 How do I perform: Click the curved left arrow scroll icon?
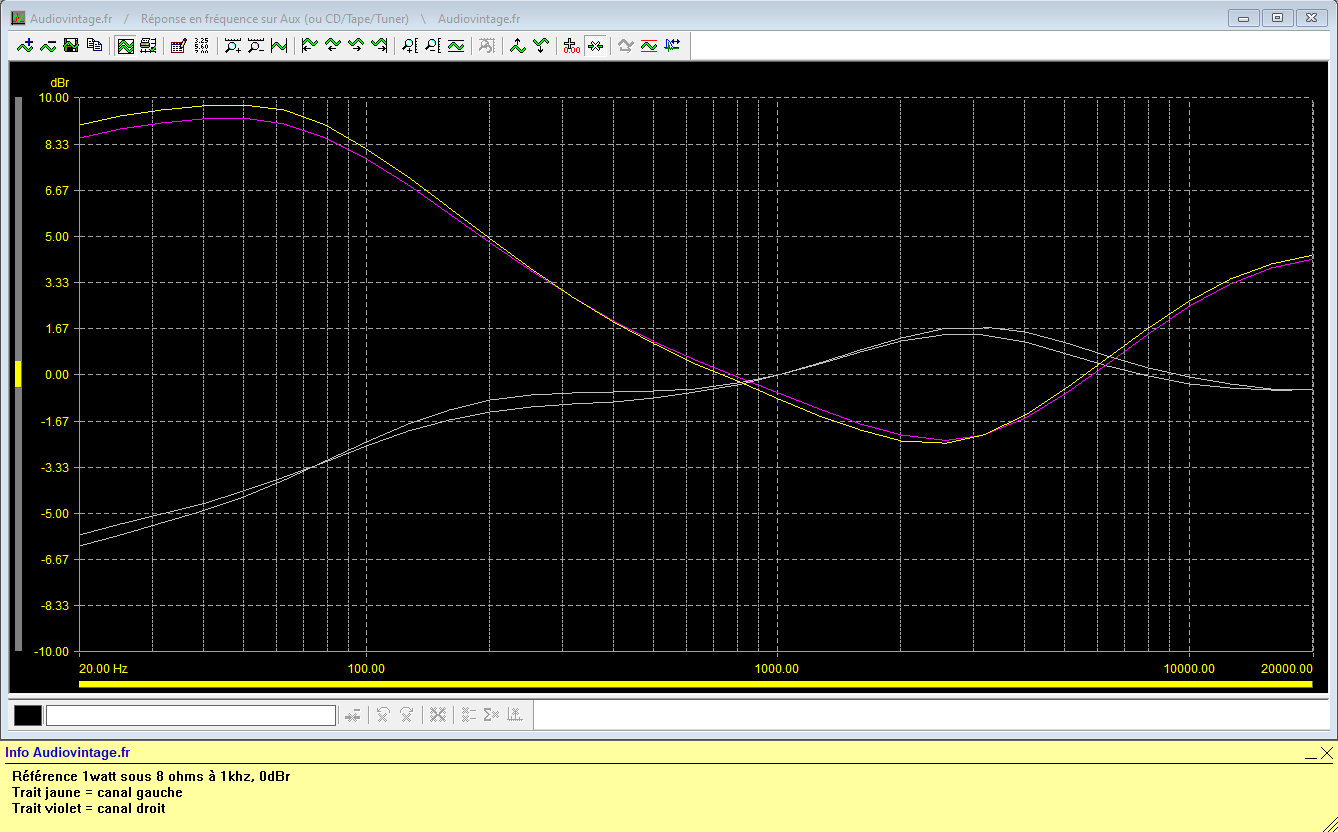(333, 45)
